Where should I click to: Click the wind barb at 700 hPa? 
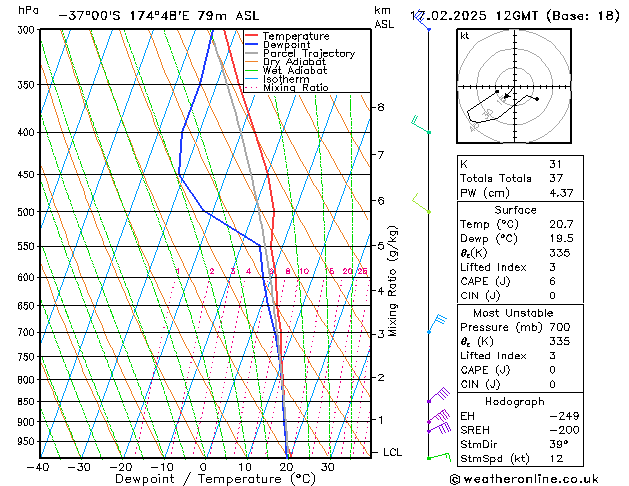coord(437,324)
